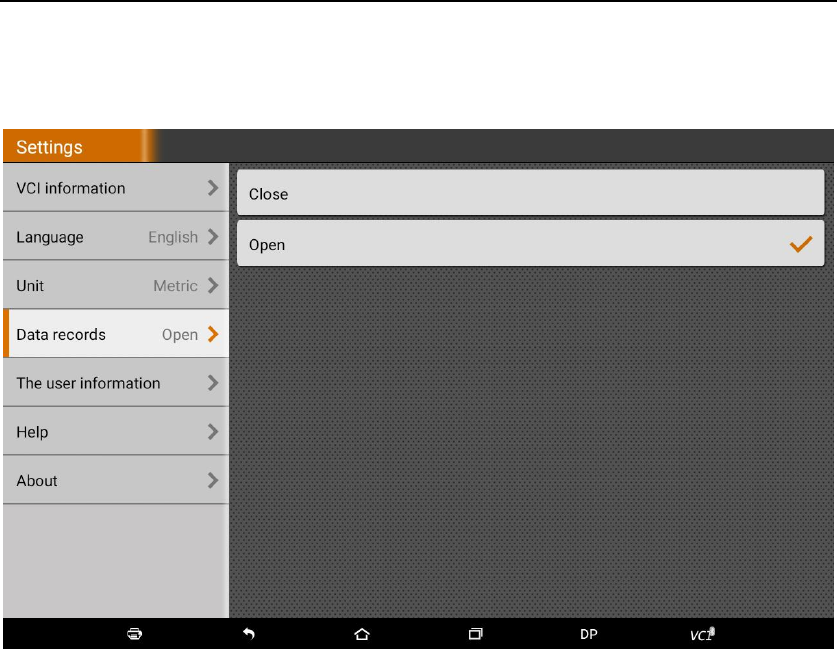Click the Open value in Data records

tap(180, 335)
